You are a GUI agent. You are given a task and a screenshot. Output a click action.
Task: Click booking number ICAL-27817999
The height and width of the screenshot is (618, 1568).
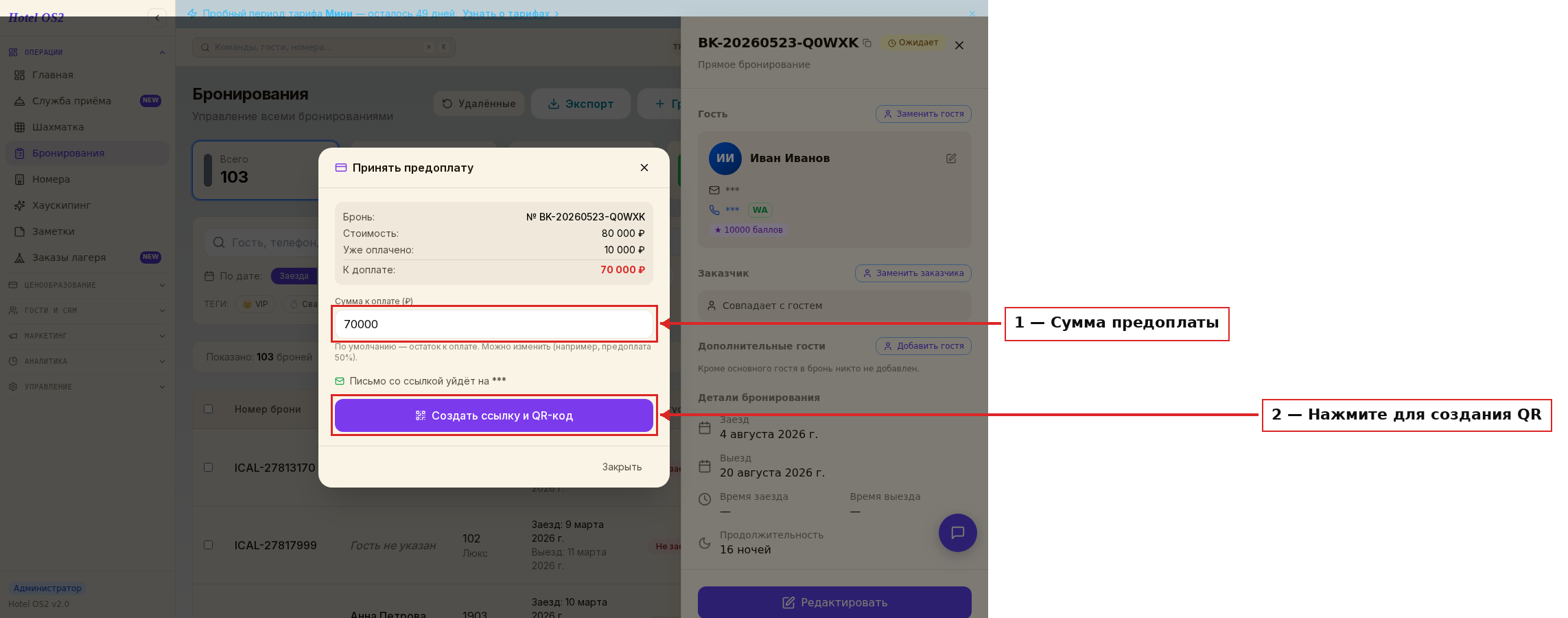tap(275, 545)
